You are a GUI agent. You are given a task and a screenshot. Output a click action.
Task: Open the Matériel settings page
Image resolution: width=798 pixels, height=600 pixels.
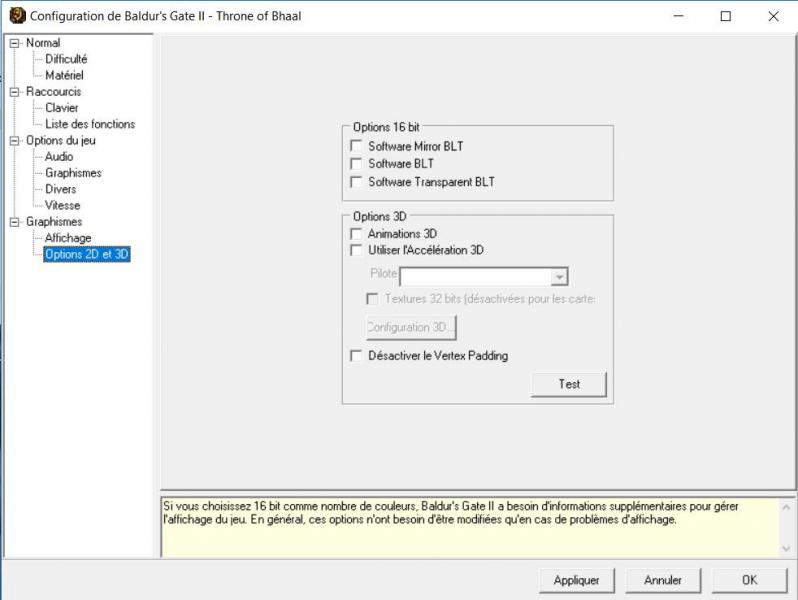(x=64, y=75)
